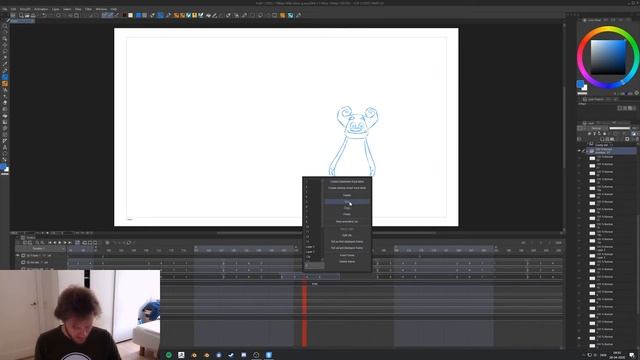
Task: Select the Move (hand) tool
Action: (5, 32)
